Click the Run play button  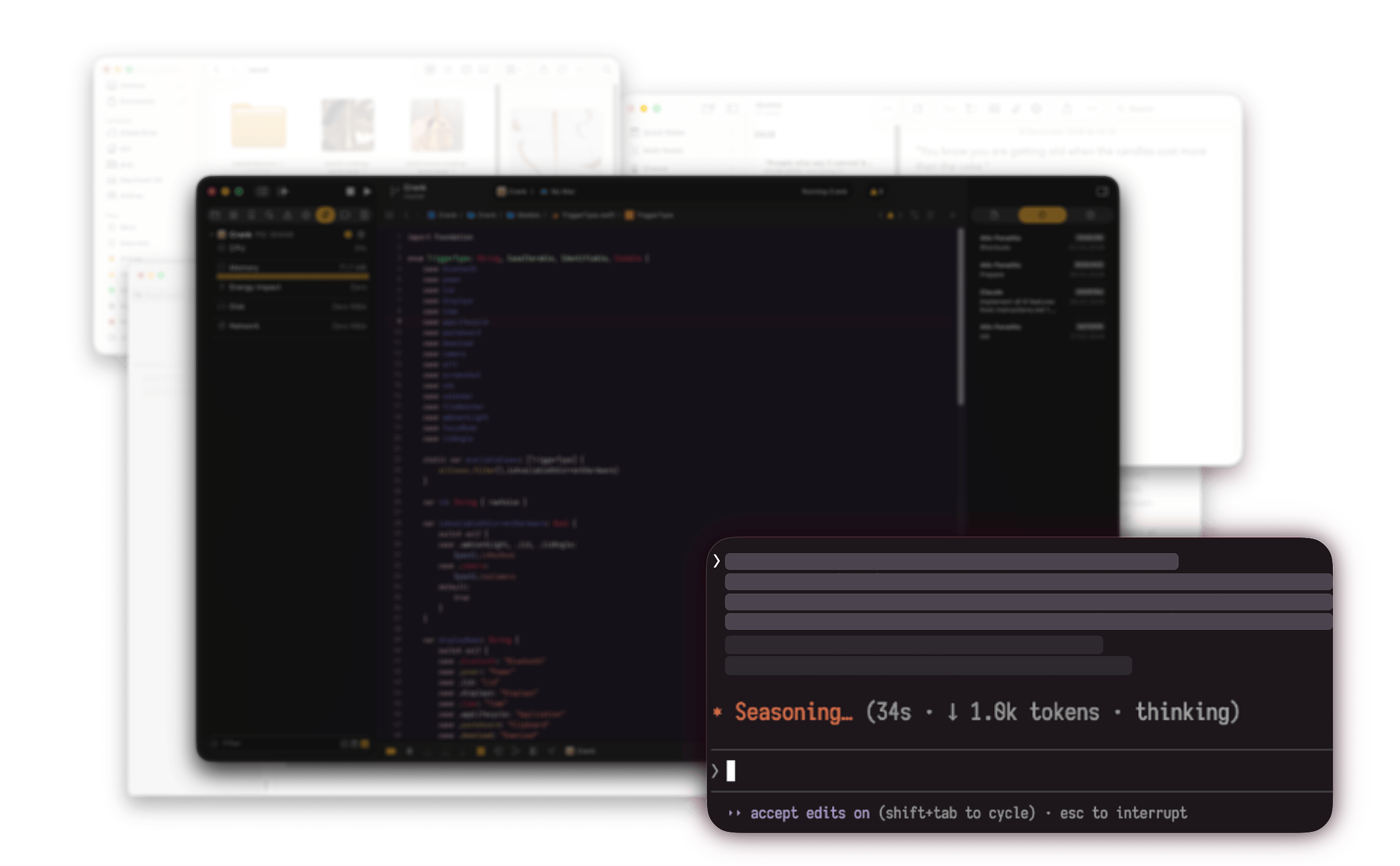click(x=367, y=191)
